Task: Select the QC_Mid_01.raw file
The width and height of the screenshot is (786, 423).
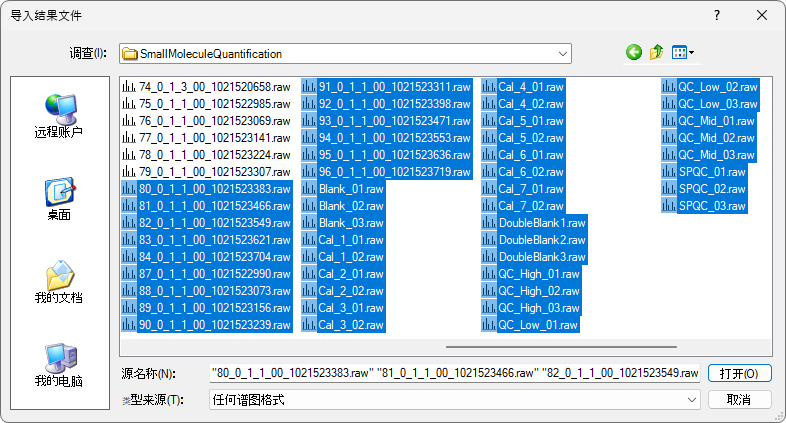Action: [x=716, y=121]
